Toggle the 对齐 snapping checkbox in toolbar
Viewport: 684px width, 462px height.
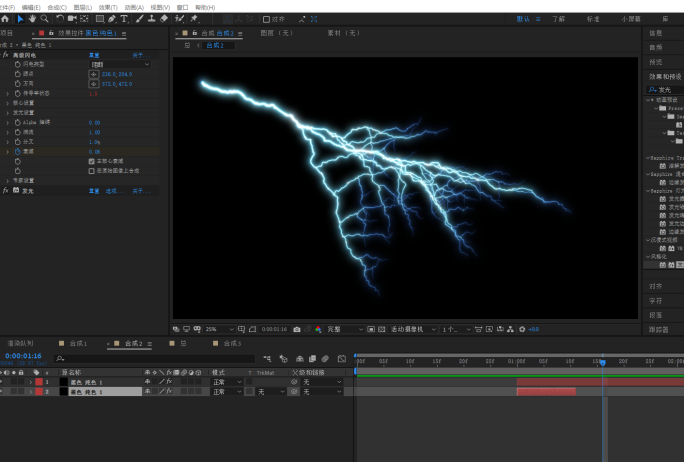coord(267,18)
